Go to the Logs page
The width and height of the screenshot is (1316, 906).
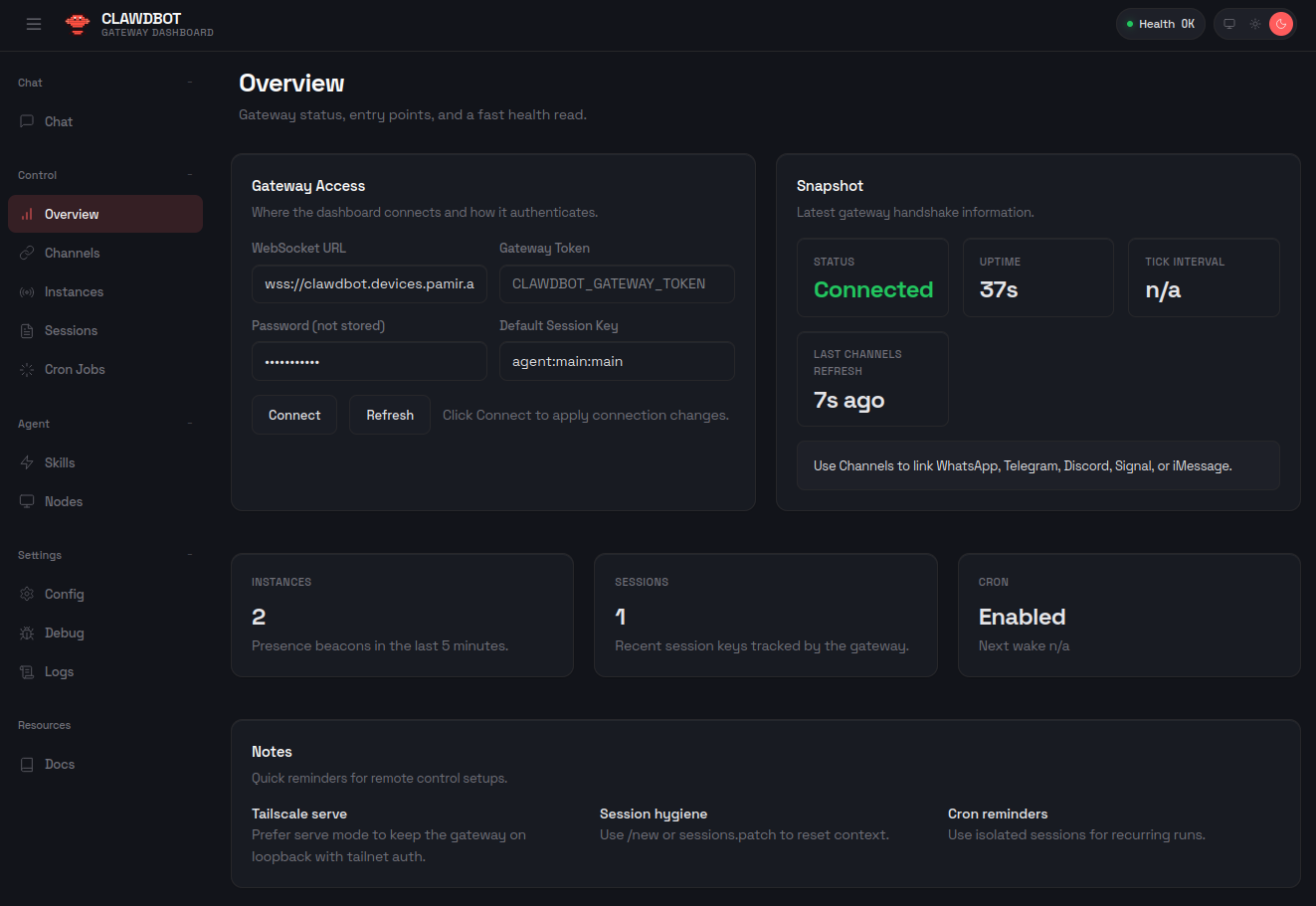click(x=59, y=671)
